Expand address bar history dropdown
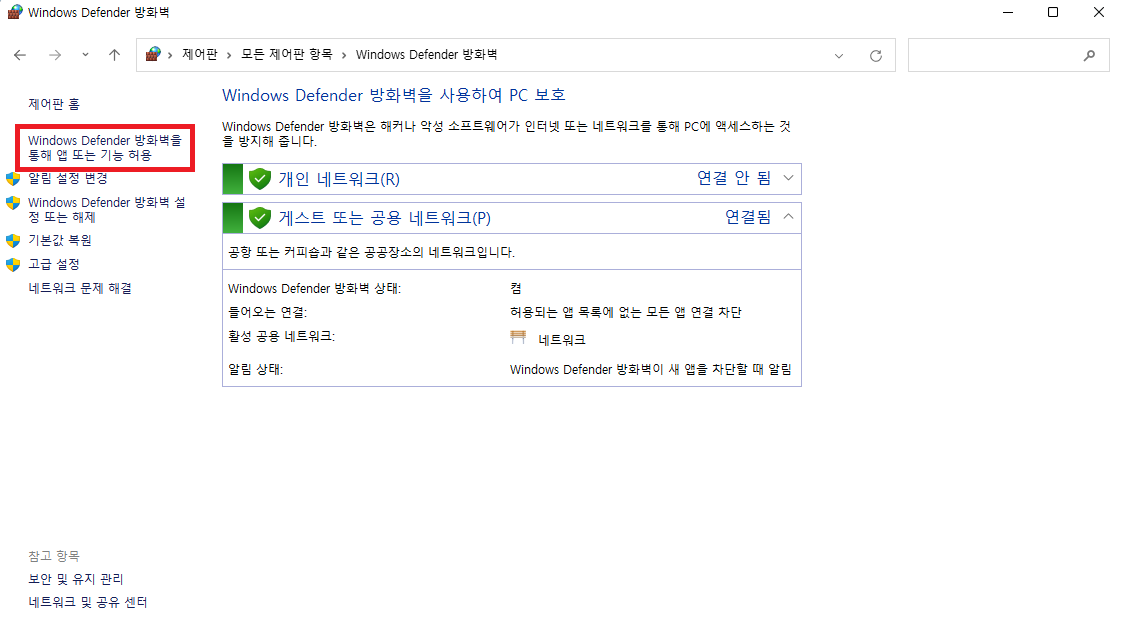Image resolution: width=1122 pixels, height=629 pixels. click(839, 56)
